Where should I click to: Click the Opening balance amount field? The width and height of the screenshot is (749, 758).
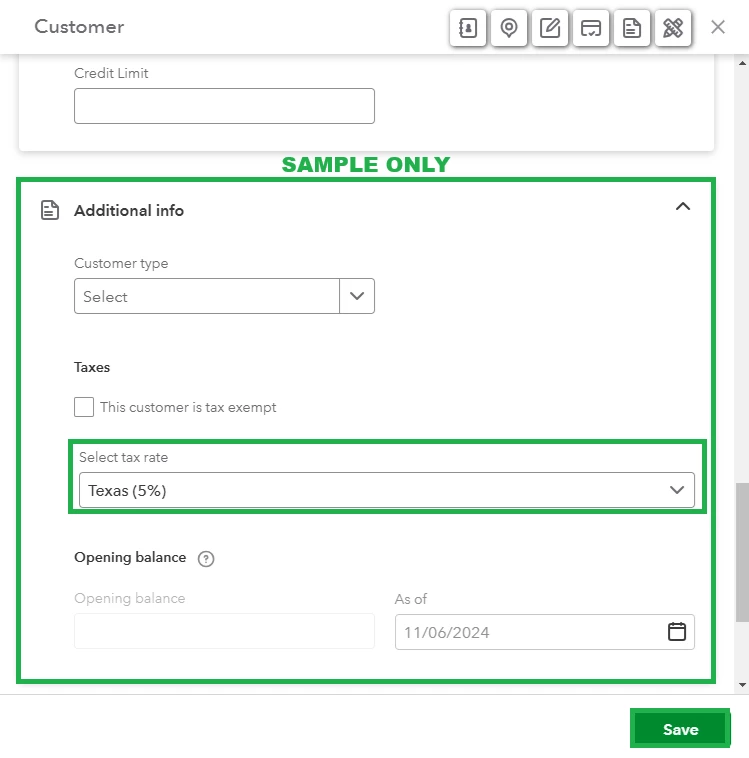tap(224, 631)
